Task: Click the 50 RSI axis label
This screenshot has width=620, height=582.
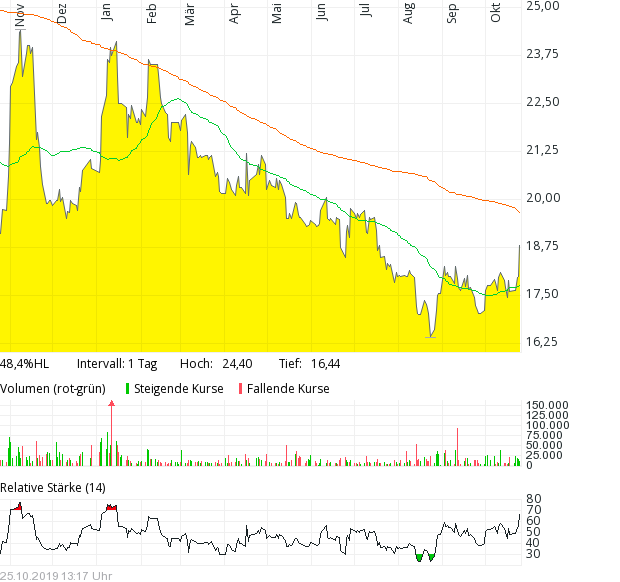Action: pyautogui.click(x=533, y=532)
